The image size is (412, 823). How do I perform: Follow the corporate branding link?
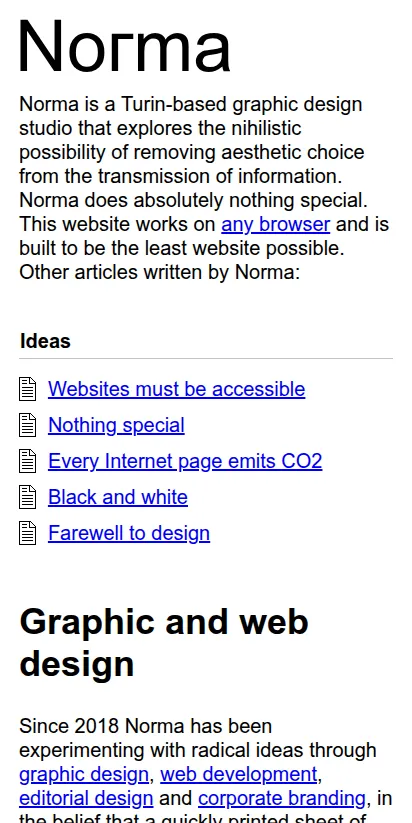[282, 798]
